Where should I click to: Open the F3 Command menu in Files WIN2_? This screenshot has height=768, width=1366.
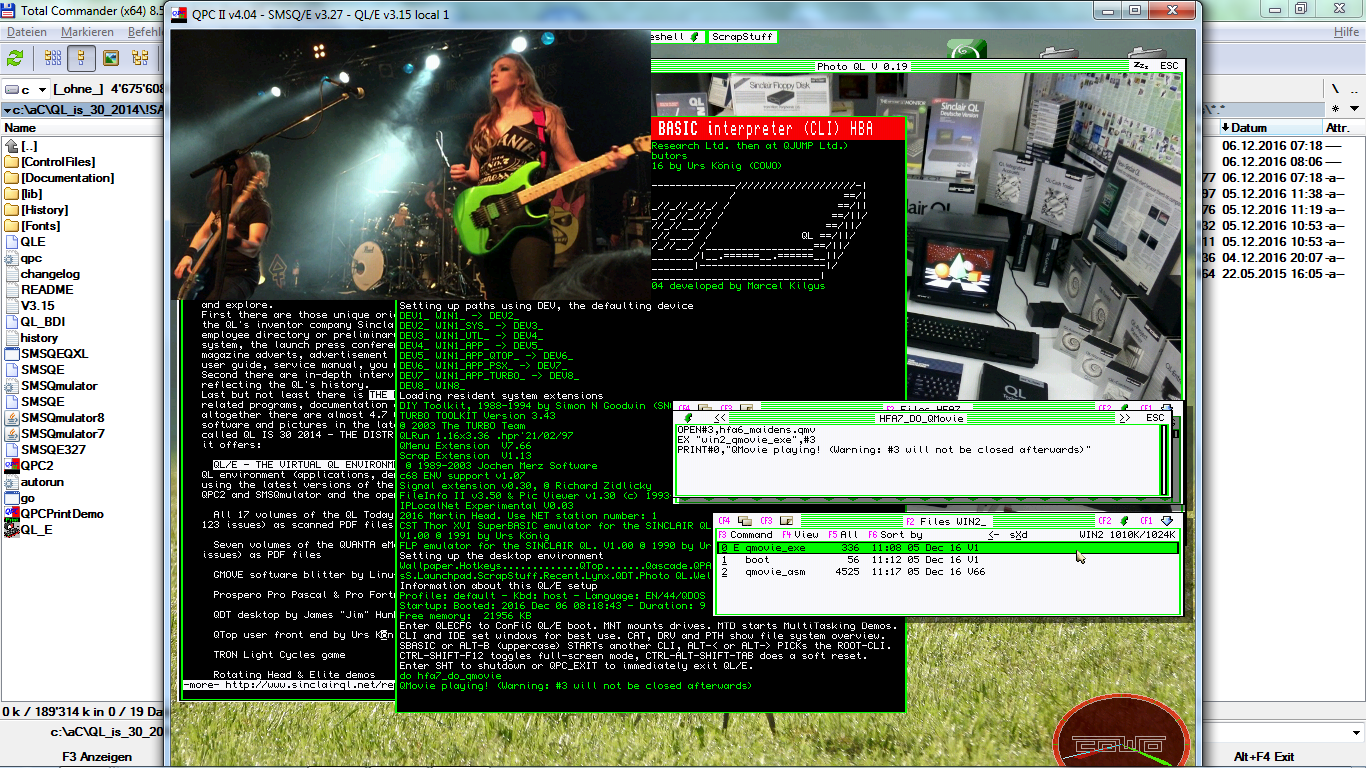point(746,535)
